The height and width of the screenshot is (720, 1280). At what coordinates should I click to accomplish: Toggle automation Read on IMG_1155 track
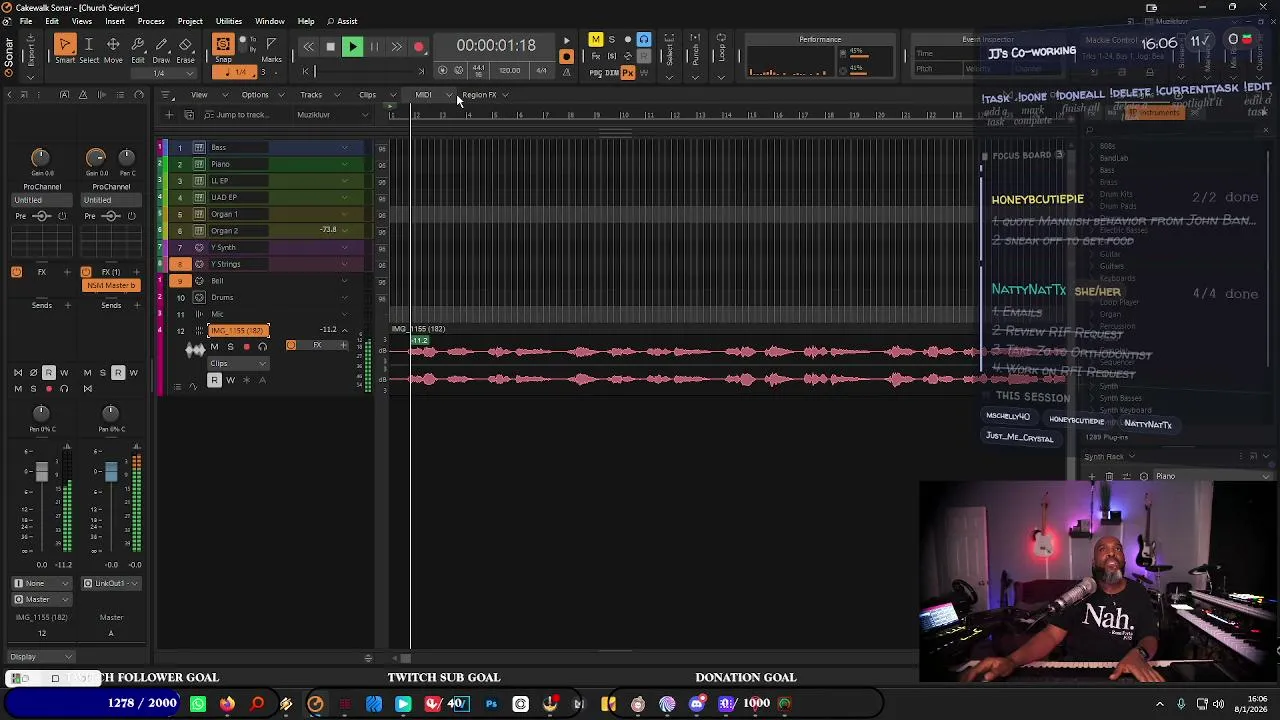tap(214, 380)
